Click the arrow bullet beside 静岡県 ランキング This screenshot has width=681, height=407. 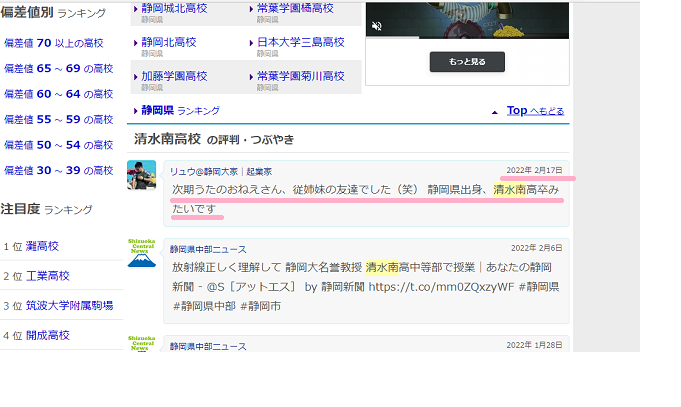click(136, 111)
